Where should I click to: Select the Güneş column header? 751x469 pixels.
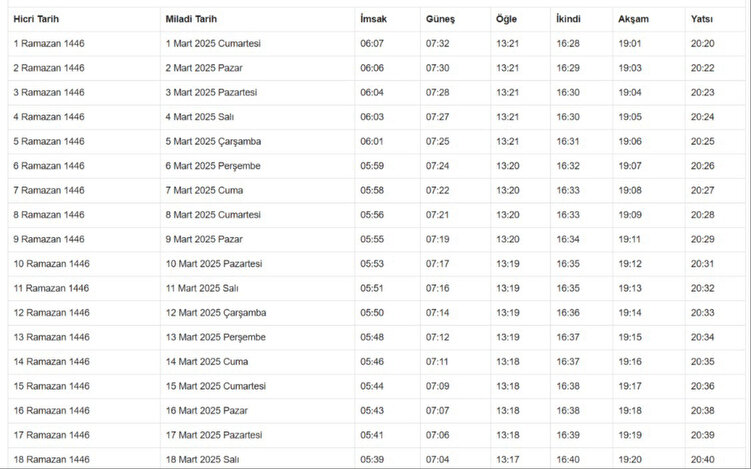440,19
